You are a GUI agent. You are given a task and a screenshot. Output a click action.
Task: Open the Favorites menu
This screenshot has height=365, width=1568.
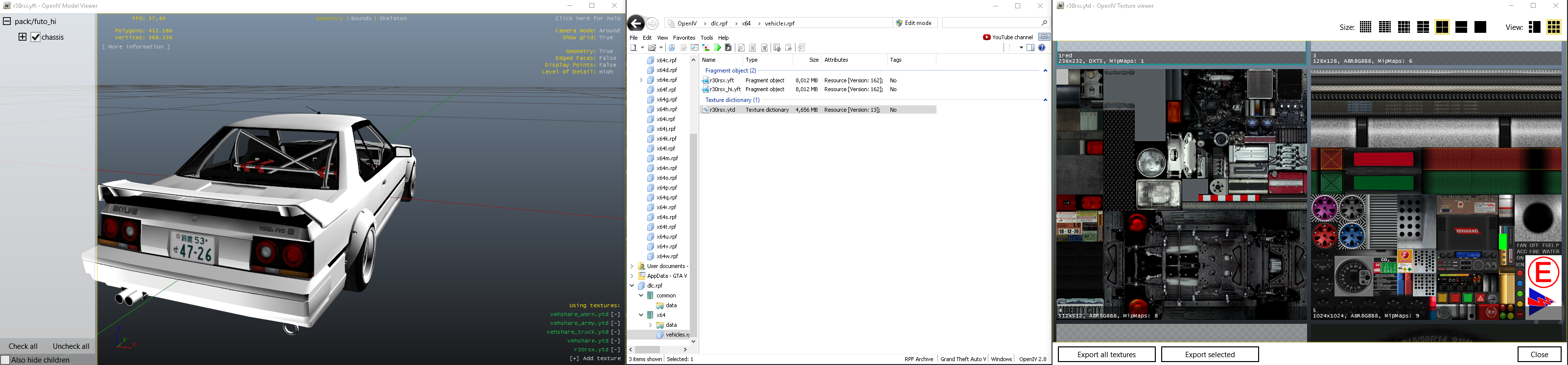click(683, 38)
